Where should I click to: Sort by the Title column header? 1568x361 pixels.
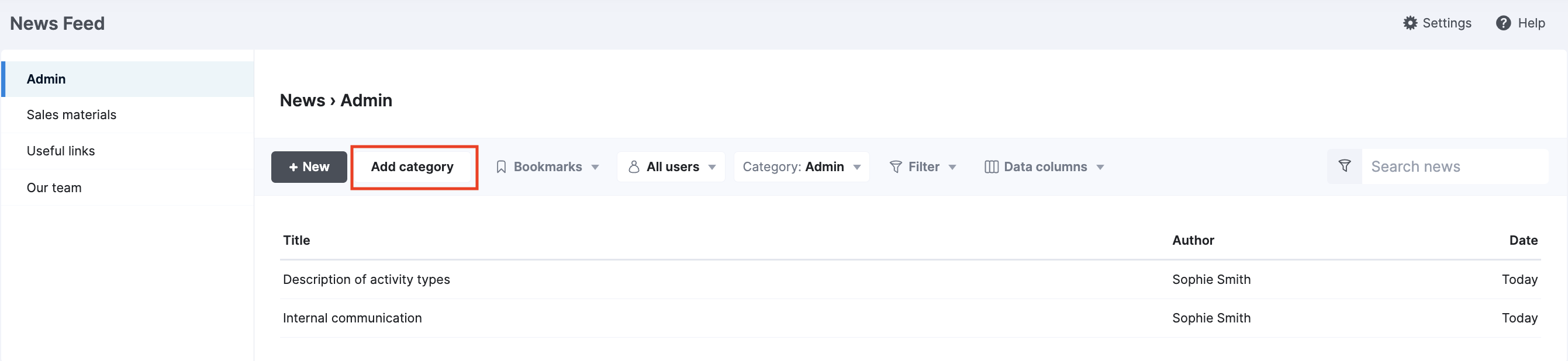click(x=296, y=241)
